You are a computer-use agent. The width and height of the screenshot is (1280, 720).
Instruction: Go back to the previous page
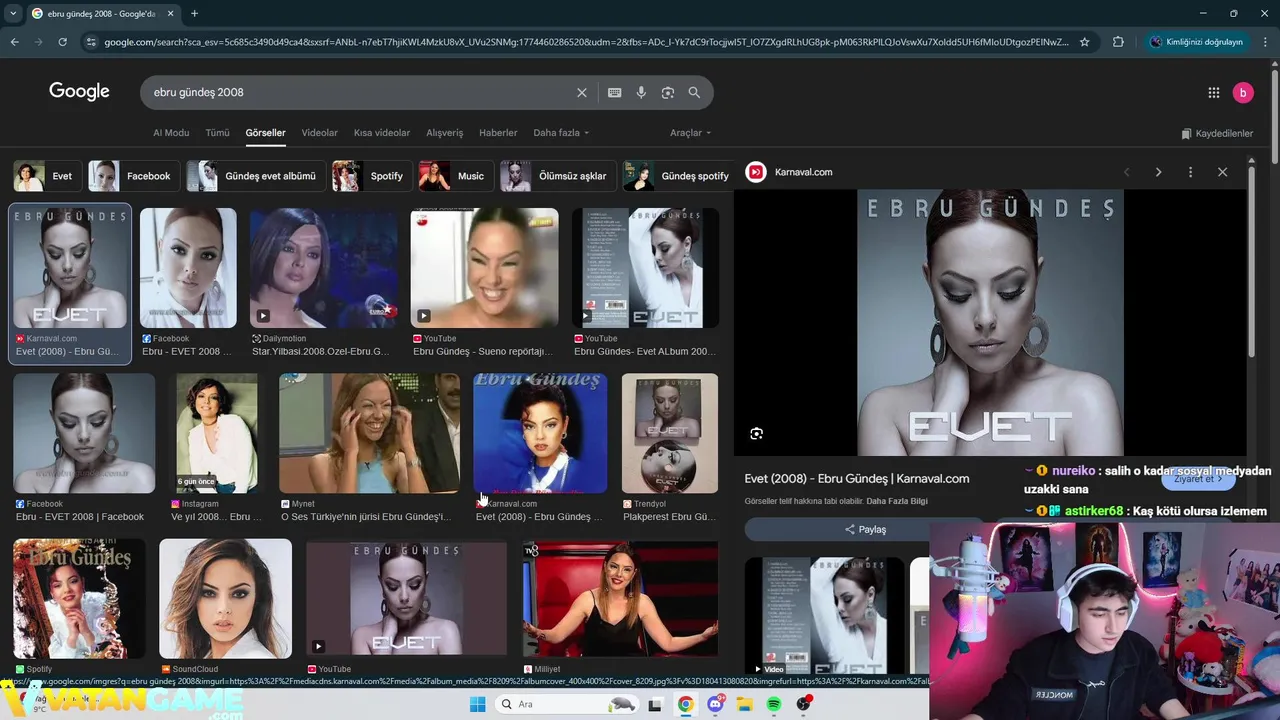(14, 42)
